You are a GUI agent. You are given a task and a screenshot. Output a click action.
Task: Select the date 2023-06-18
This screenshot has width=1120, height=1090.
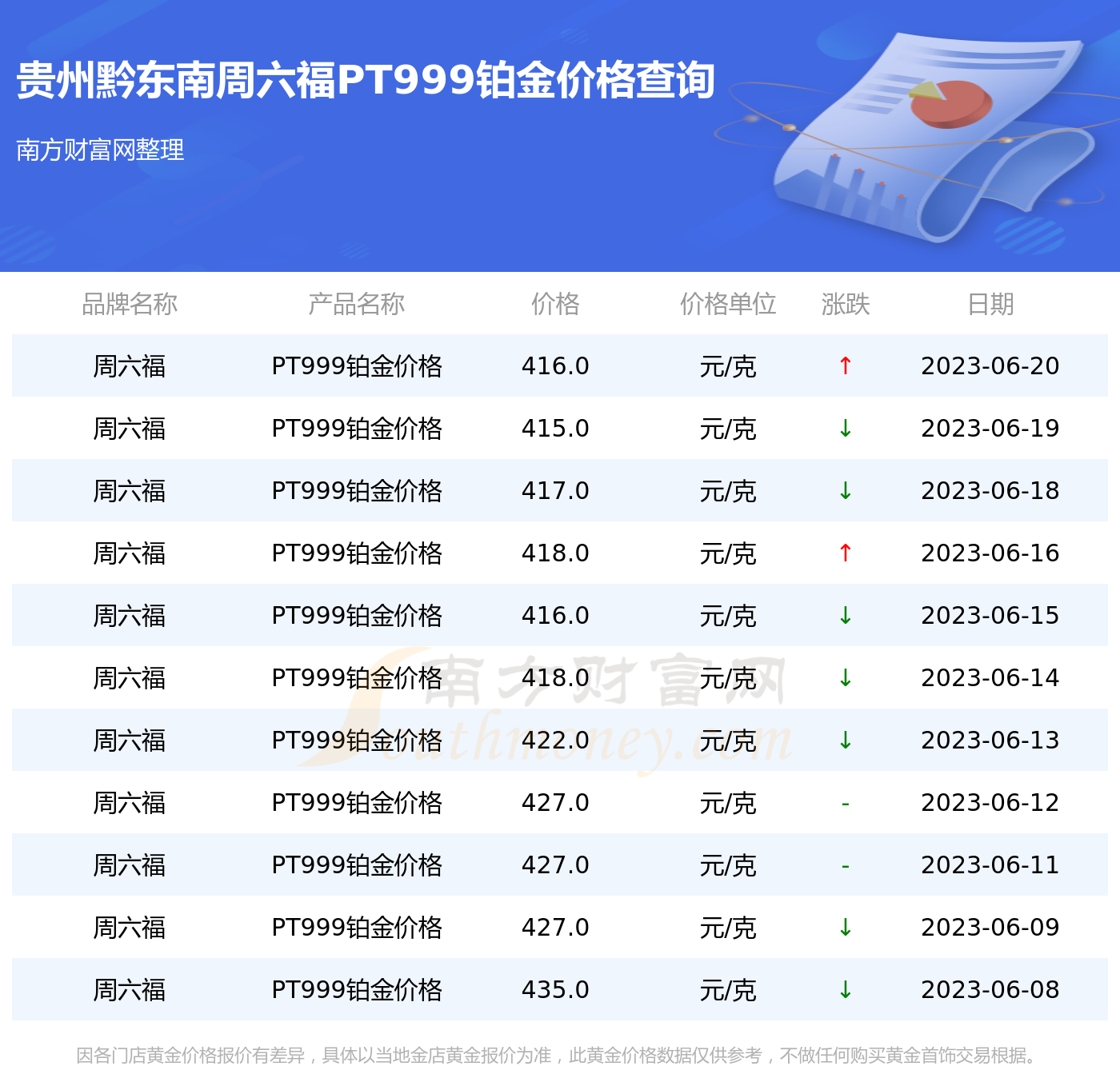coord(990,490)
